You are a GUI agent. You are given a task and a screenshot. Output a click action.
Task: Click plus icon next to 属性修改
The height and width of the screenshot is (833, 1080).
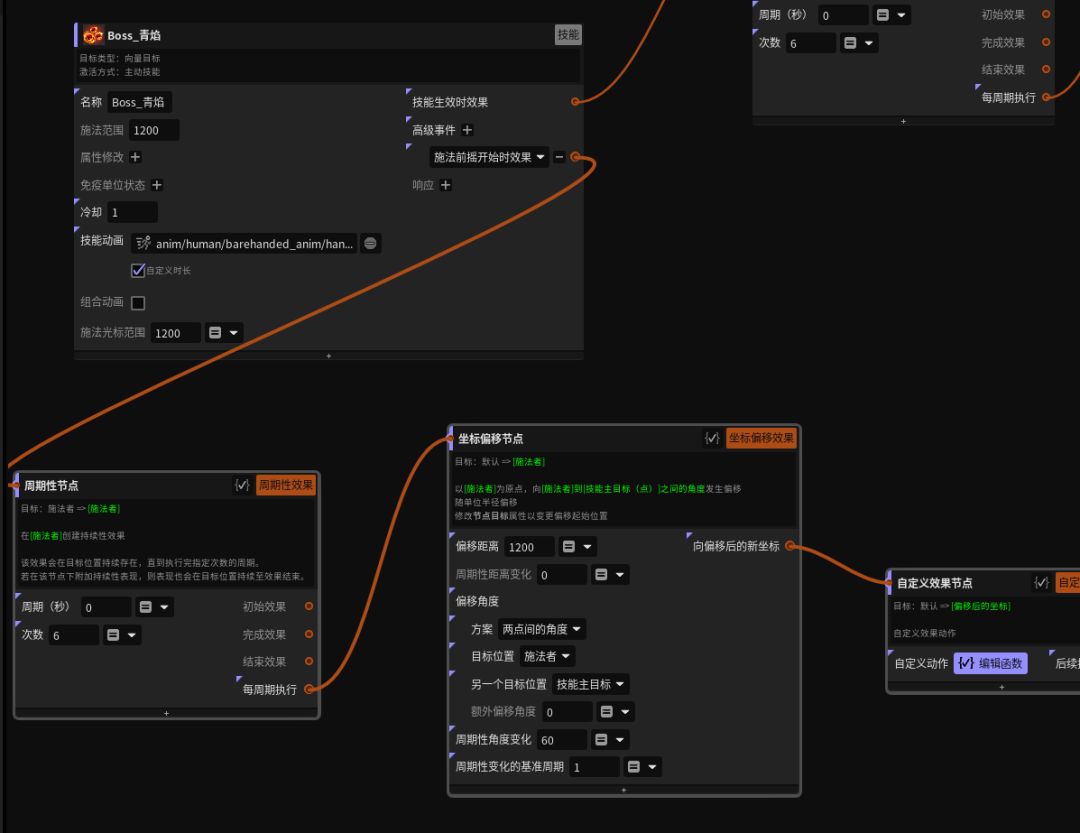pyautogui.click(x=136, y=157)
